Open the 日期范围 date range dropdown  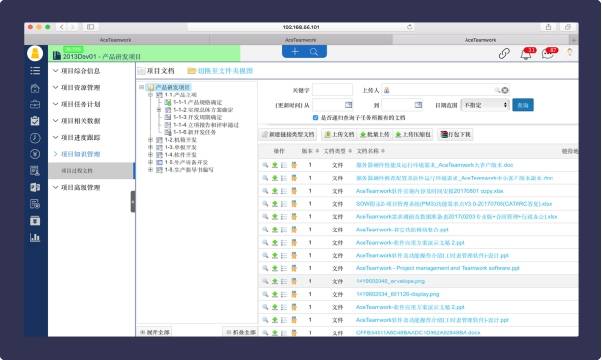[x=485, y=105]
